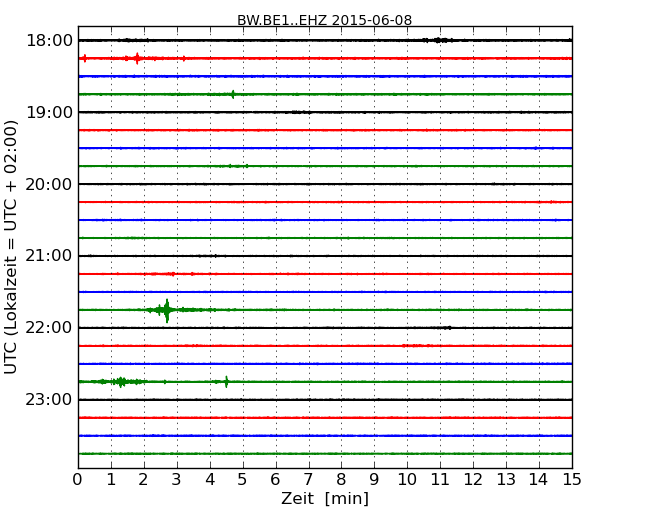The width and height of the screenshot is (650, 520).
Task: Click the plot title BW.BE1..EHZ 2015-06-08
Action: point(324,20)
